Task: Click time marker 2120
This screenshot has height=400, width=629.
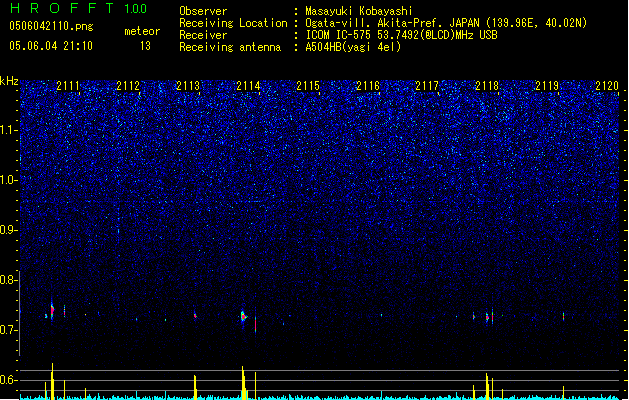Action: click(607, 86)
